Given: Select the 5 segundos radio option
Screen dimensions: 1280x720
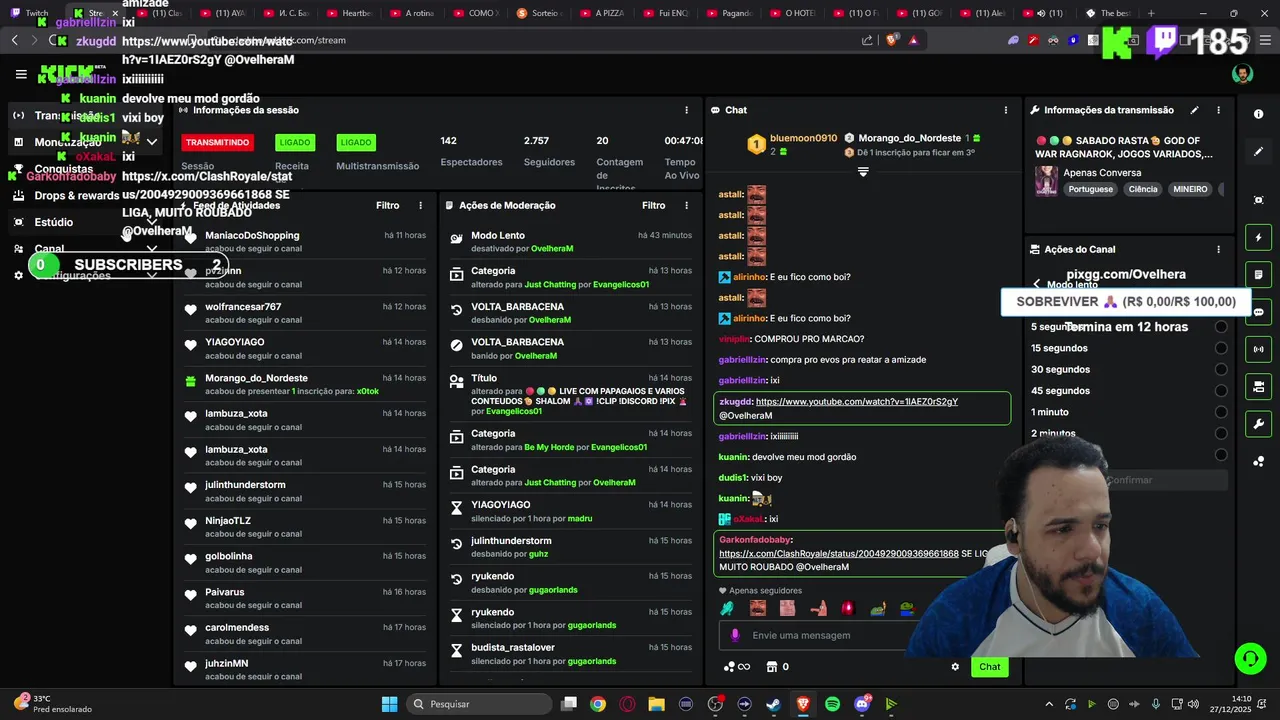Looking at the screenshot, I should click(1221, 327).
